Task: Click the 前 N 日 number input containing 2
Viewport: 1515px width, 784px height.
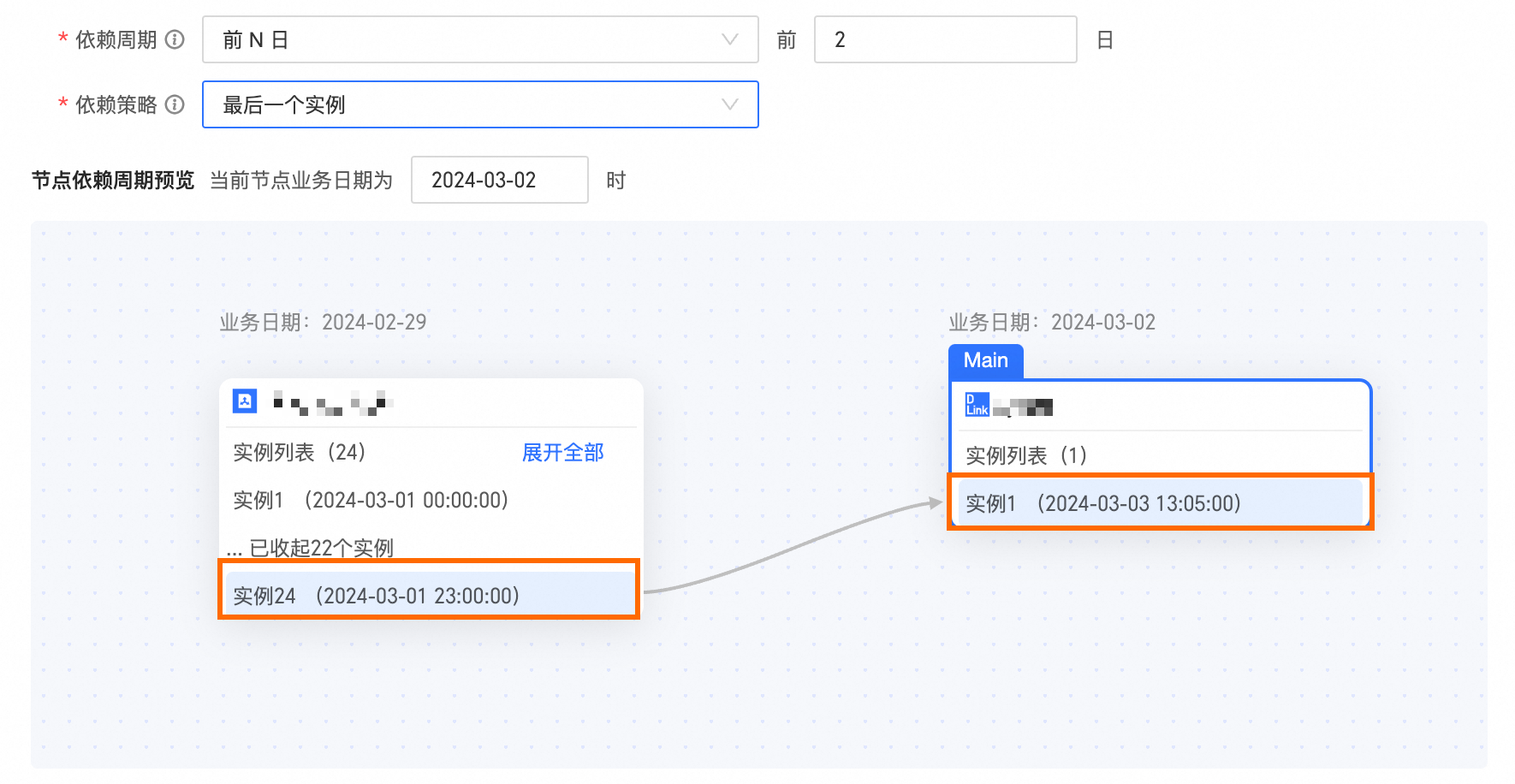Action: pyautogui.click(x=945, y=39)
